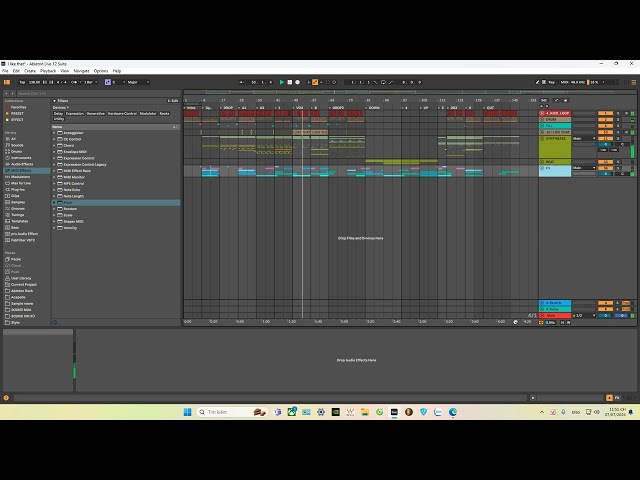This screenshot has width=640, height=480.
Task: Open the File menu
Action: pyautogui.click(x=5, y=71)
